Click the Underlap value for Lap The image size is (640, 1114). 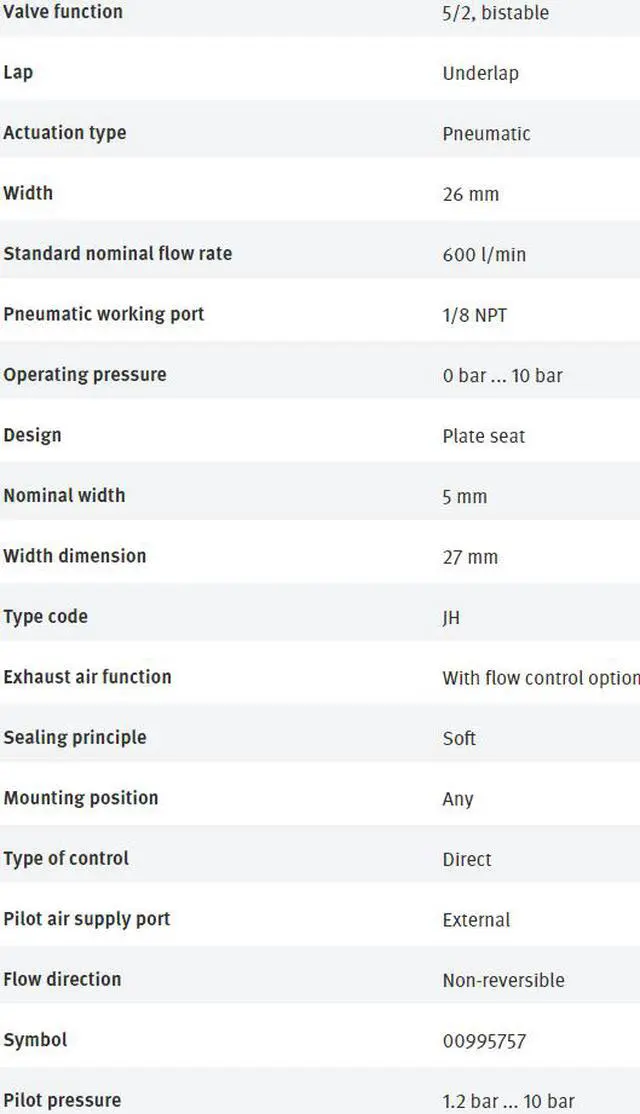pos(480,73)
